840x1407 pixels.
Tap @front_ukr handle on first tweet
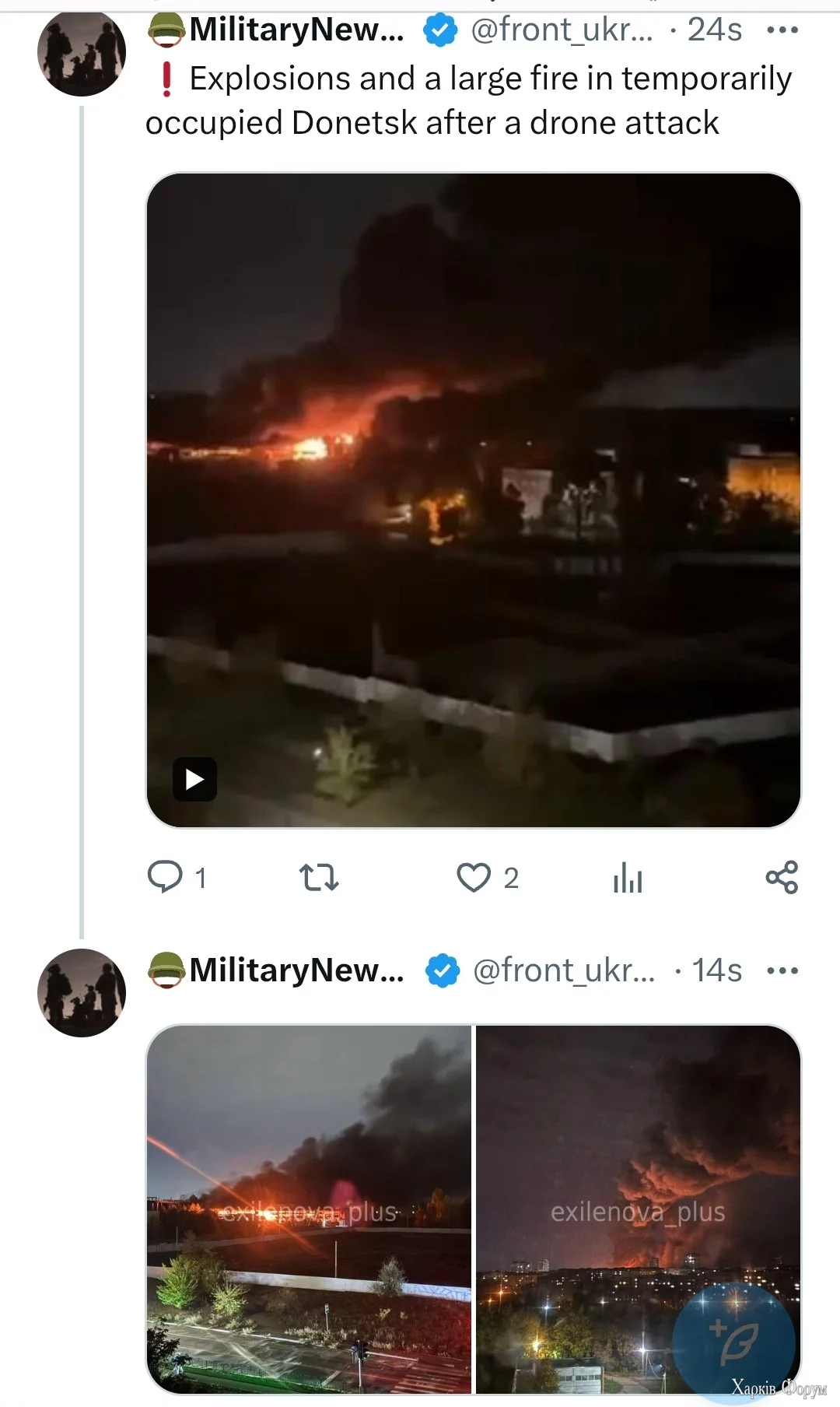click(562, 30)
